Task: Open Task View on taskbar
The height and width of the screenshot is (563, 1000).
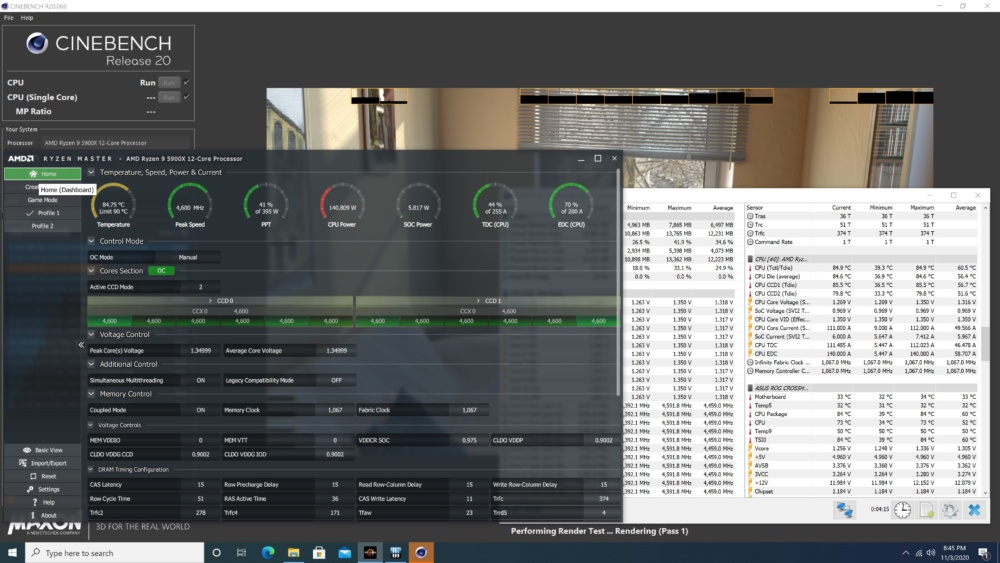Action: pyautogui.click(x=241, y=553)
